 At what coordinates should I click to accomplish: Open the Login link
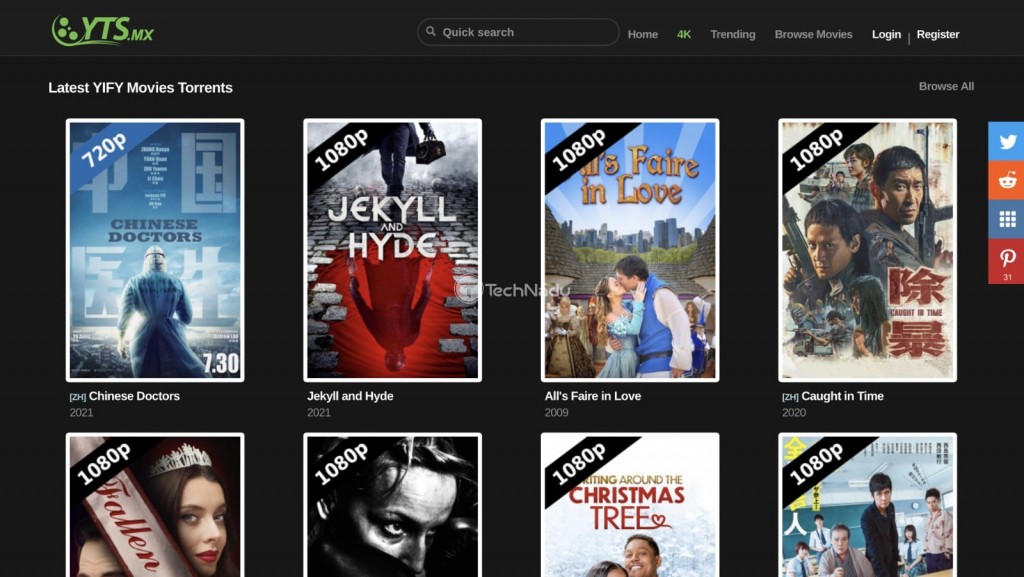(886, 35)
